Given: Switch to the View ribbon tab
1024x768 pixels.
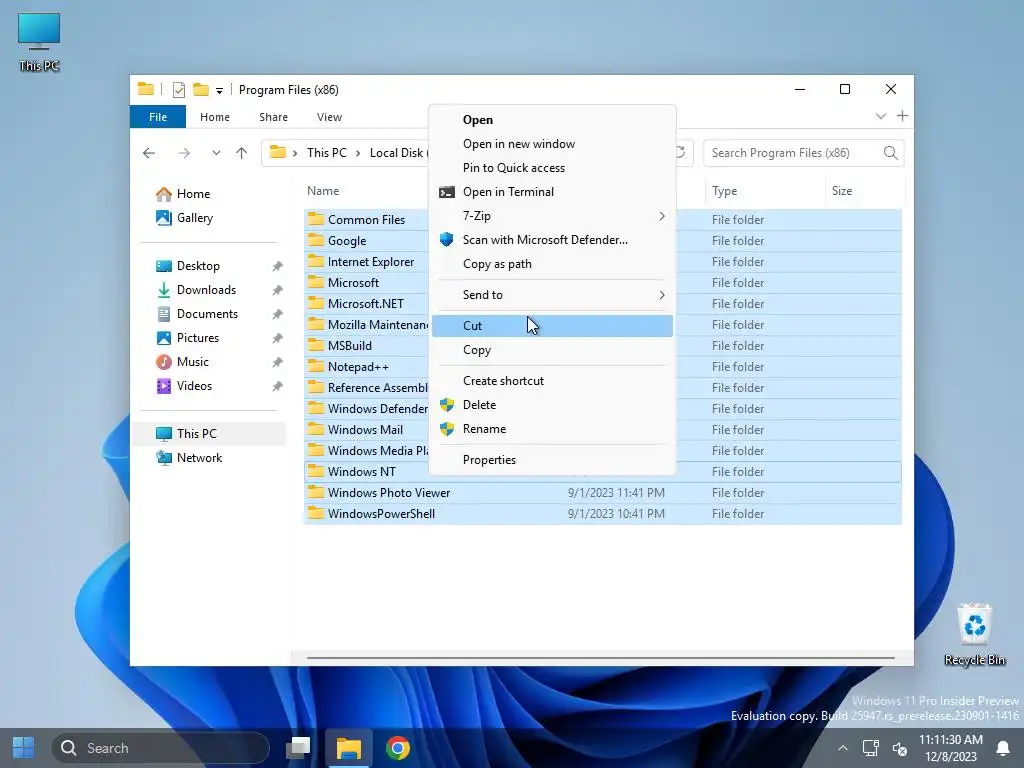Looking at the screenshot, I should (x=329, y=117).
